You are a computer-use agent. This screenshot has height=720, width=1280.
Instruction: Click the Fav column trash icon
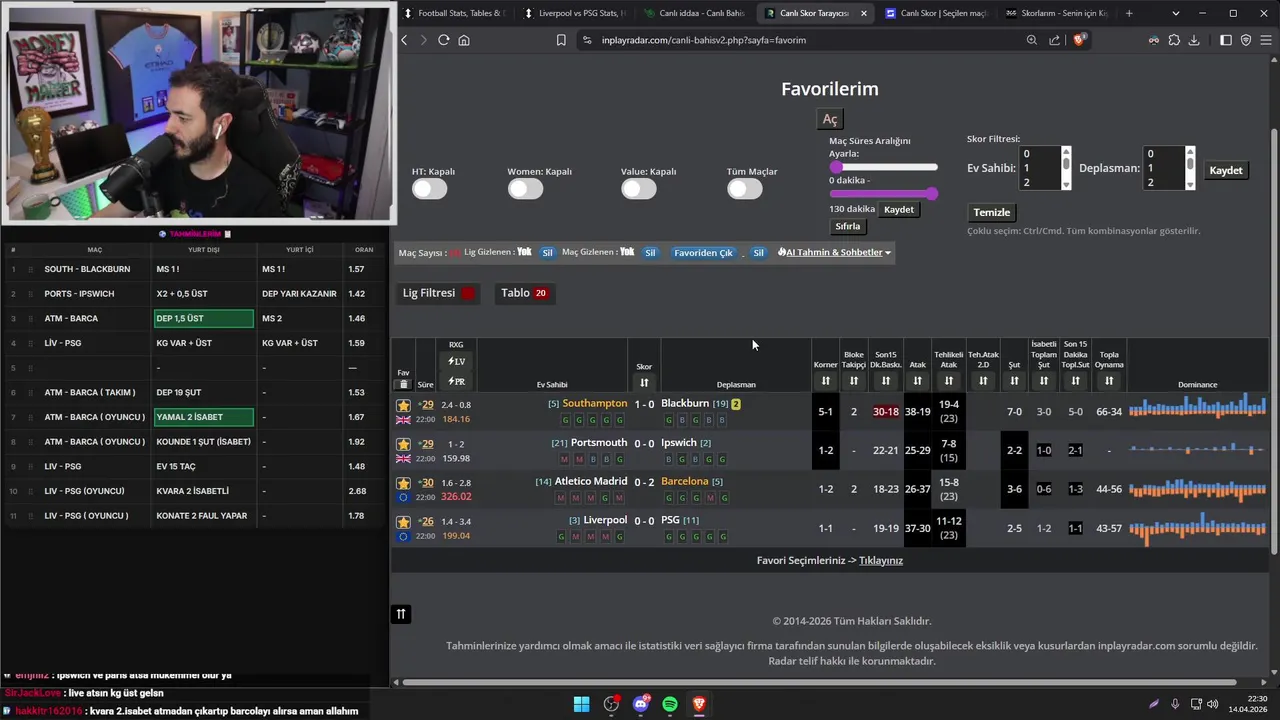404,384
